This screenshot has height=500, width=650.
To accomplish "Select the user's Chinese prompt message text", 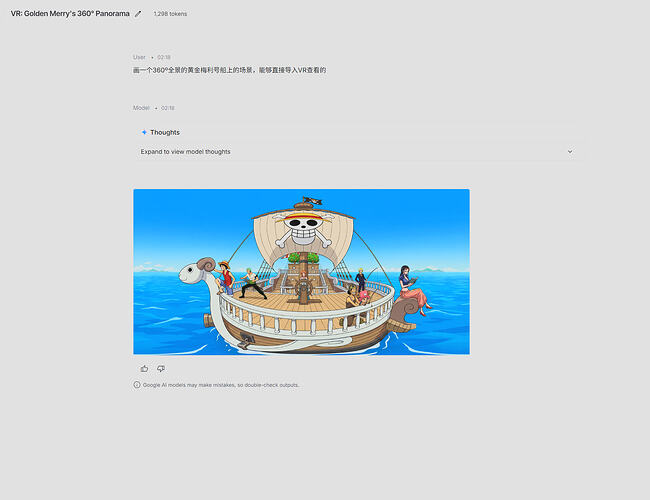I will [229, 70].
